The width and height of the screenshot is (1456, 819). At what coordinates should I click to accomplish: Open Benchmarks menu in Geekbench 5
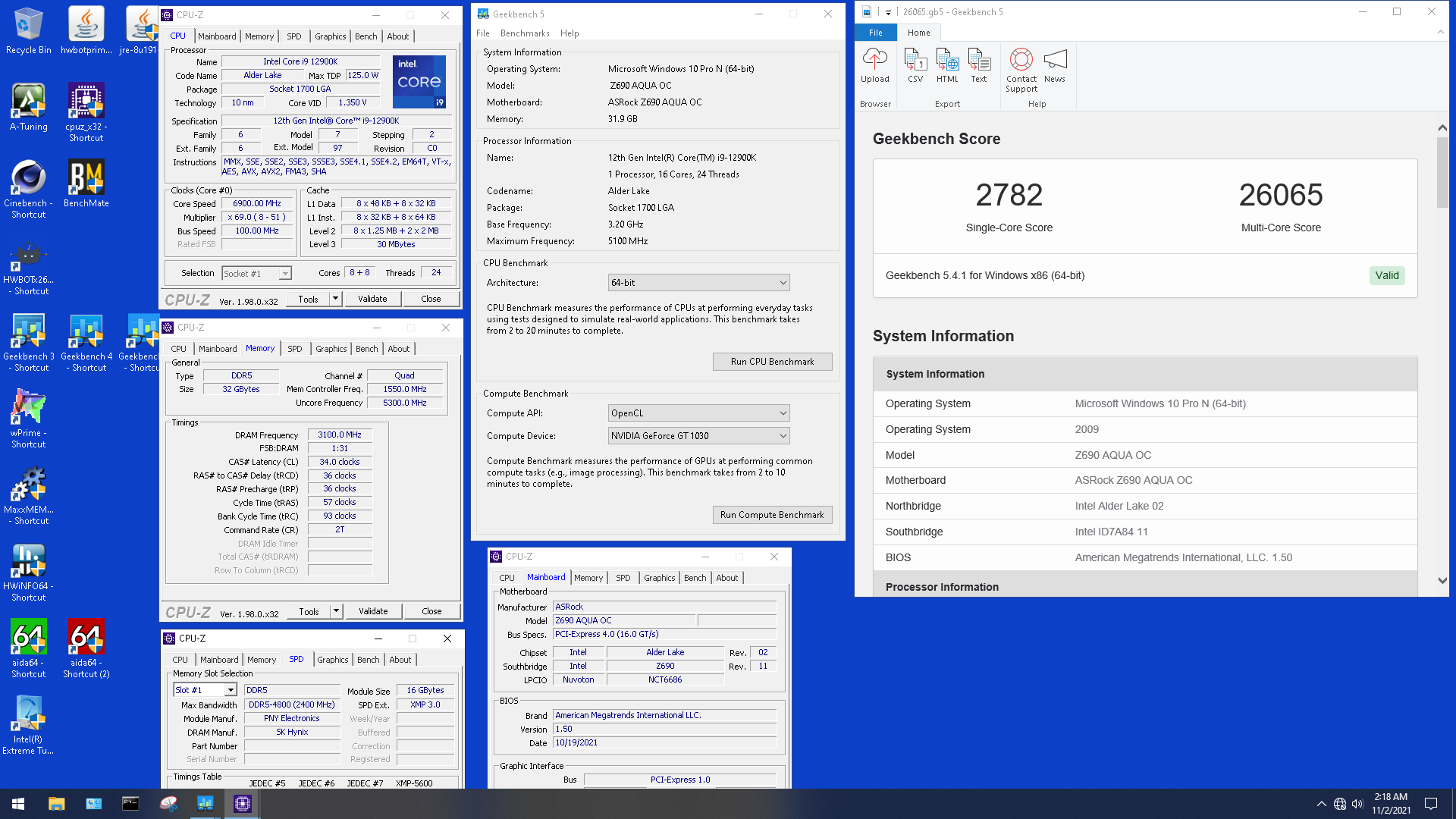pos(525,33)
